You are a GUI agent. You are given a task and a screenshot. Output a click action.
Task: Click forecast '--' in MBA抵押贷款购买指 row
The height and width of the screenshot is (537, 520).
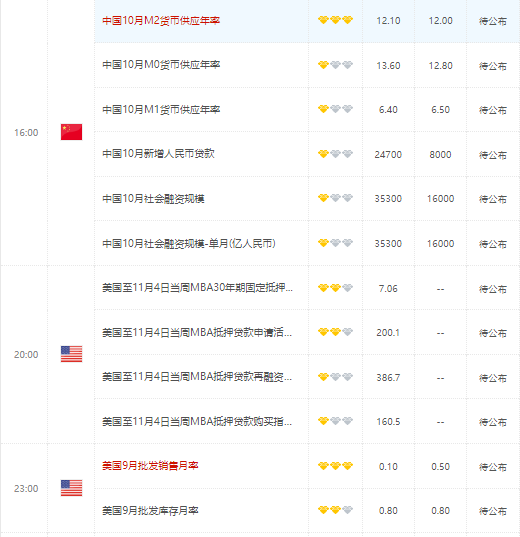[441, 422]
